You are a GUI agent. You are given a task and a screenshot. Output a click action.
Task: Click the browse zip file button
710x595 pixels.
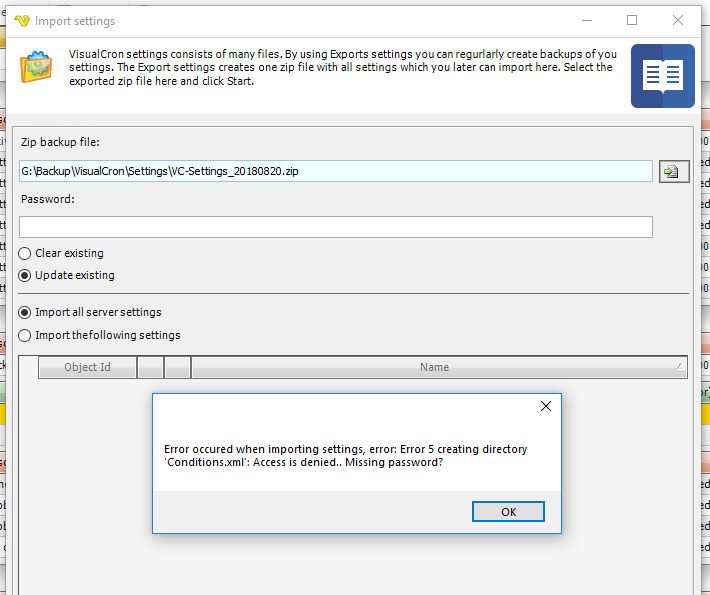[x=670, y=171]
